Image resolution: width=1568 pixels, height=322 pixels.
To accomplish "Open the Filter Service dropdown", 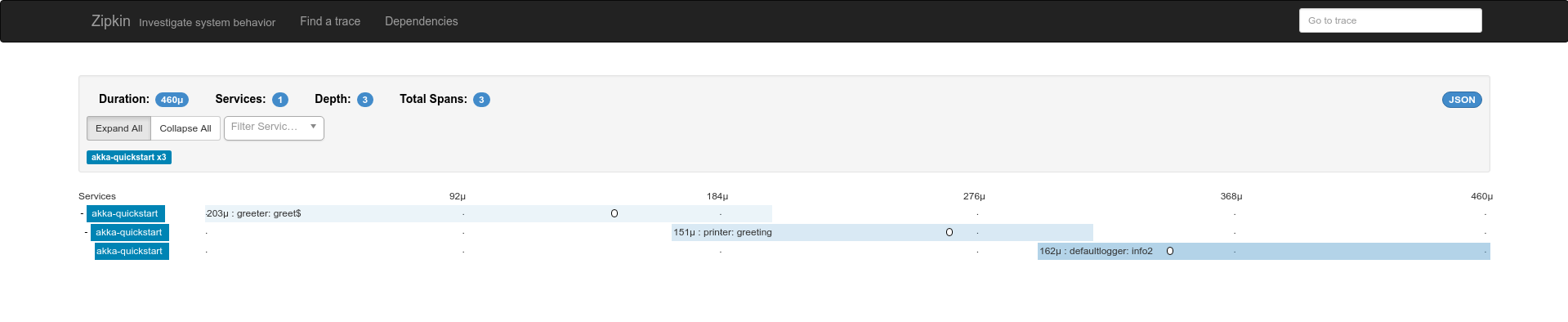I will [x=274, y=127].
